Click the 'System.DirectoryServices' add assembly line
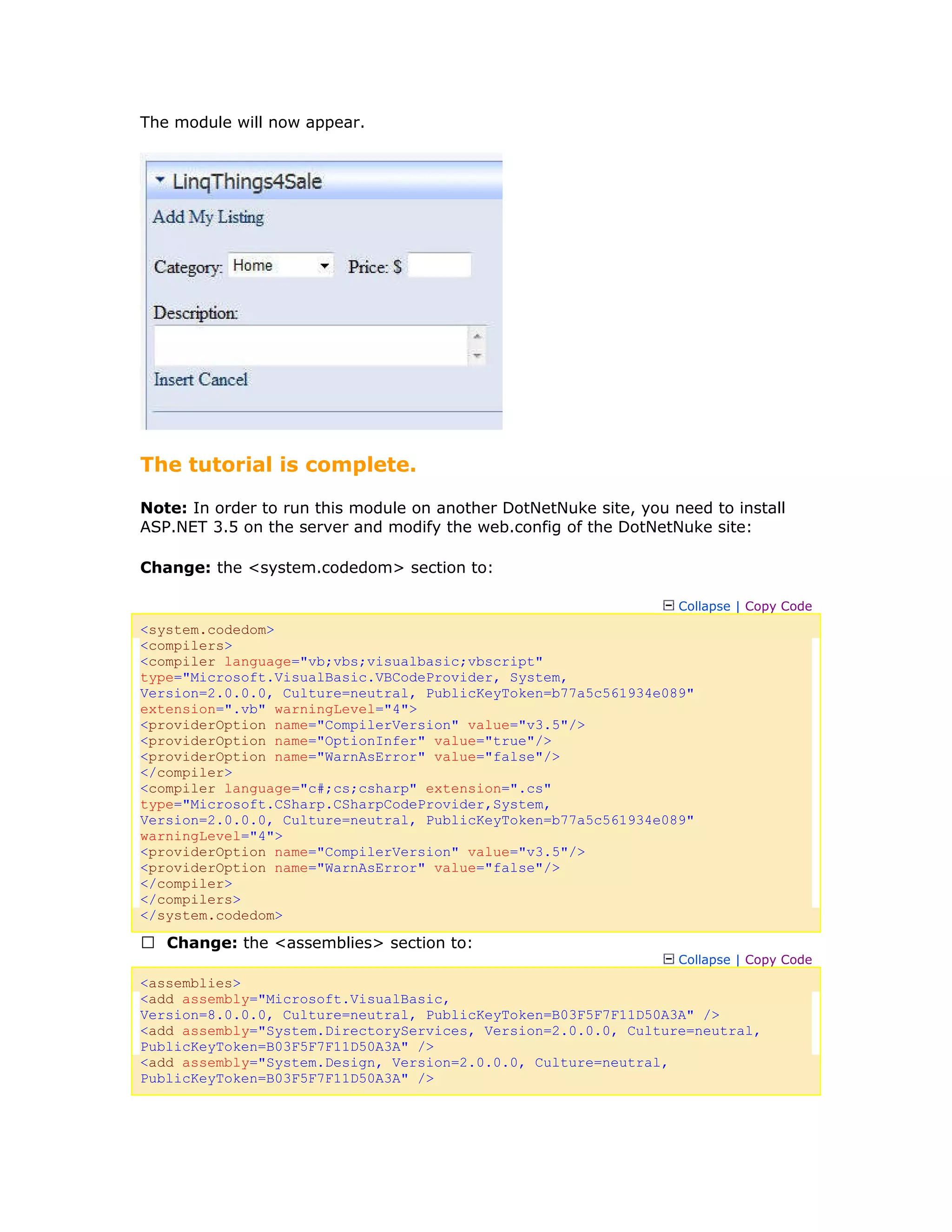 pyautogui.click(x=450, y=1031)
